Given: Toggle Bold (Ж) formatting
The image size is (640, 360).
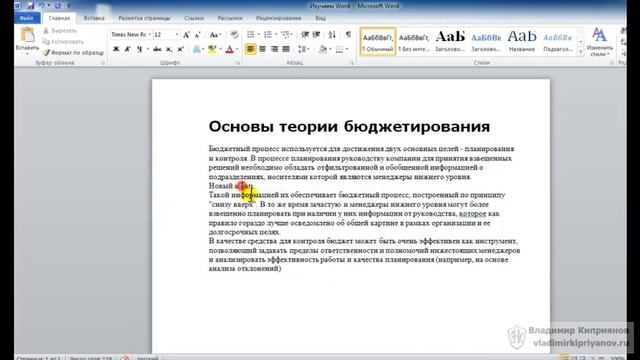Looking at the screenshot, I should pyautogui.click(x=116, y=49).
